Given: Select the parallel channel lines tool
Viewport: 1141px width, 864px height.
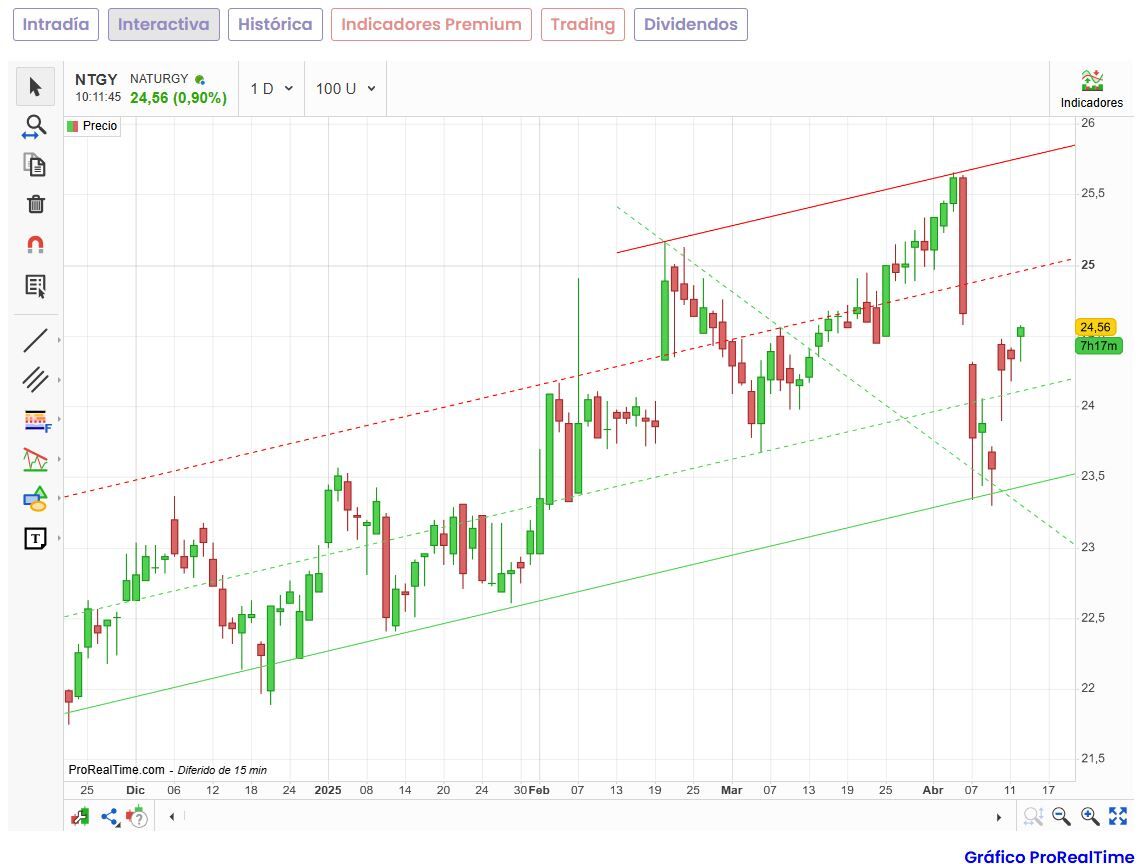Looking at the screenshot, I should click(x=35, y=379).
